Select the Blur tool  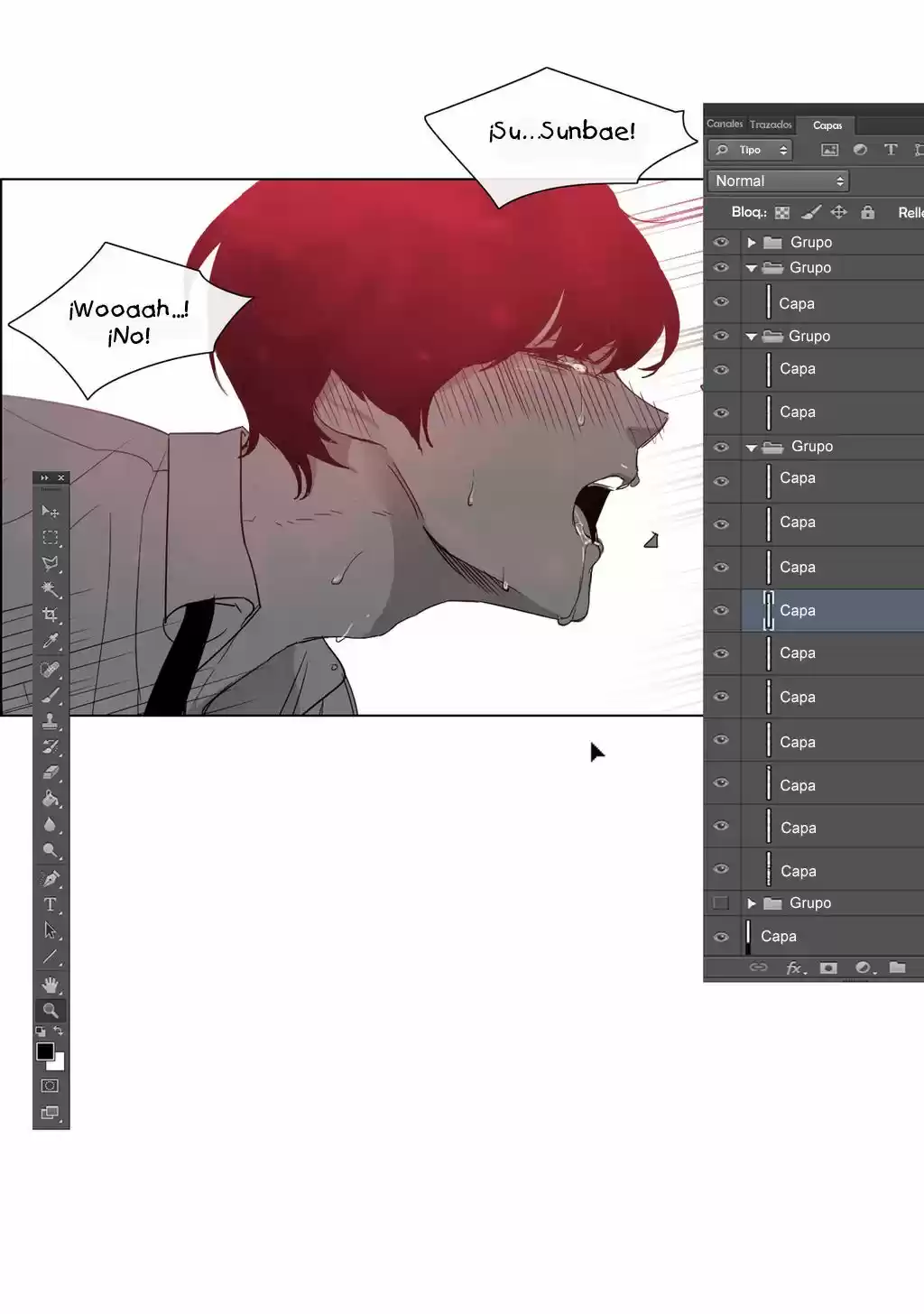50,825
